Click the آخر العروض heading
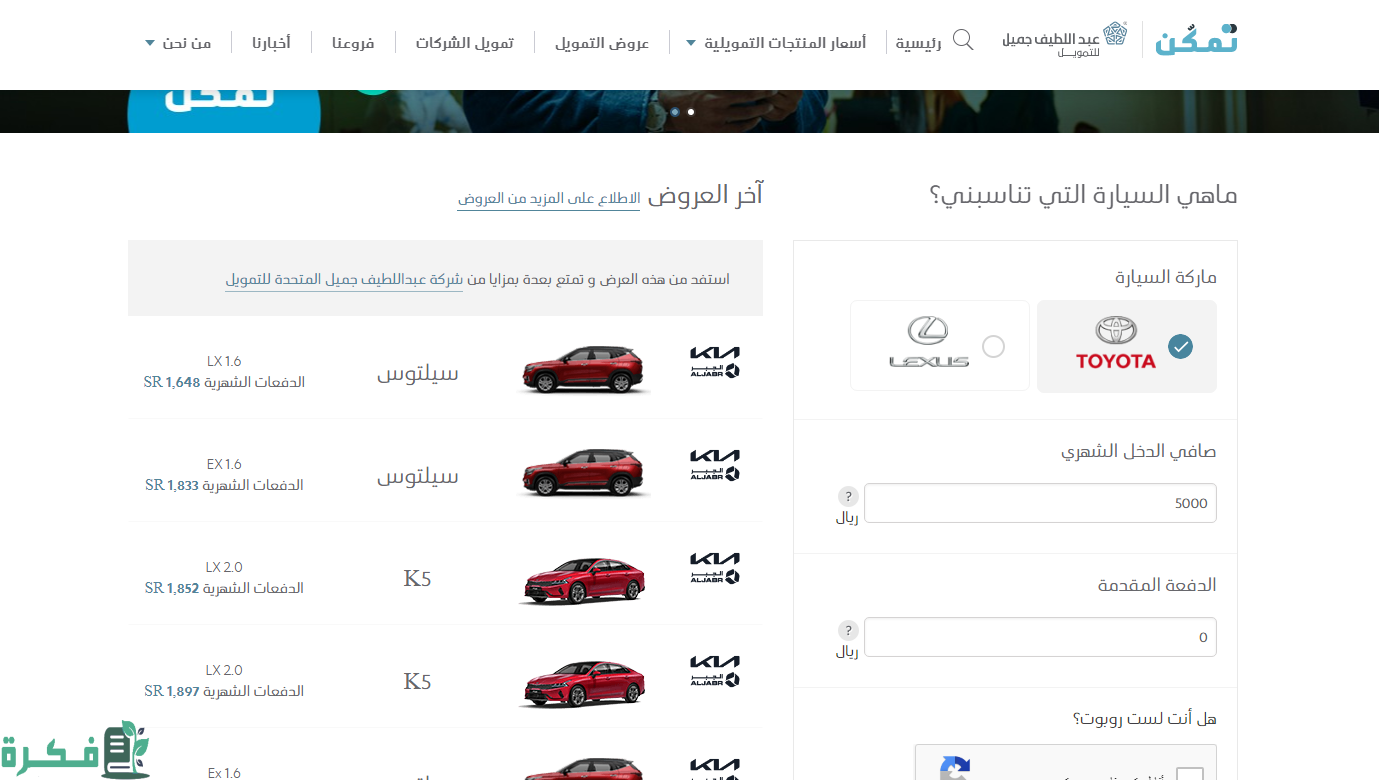The width and height of the screenshot is (1379, 780). 705,194
